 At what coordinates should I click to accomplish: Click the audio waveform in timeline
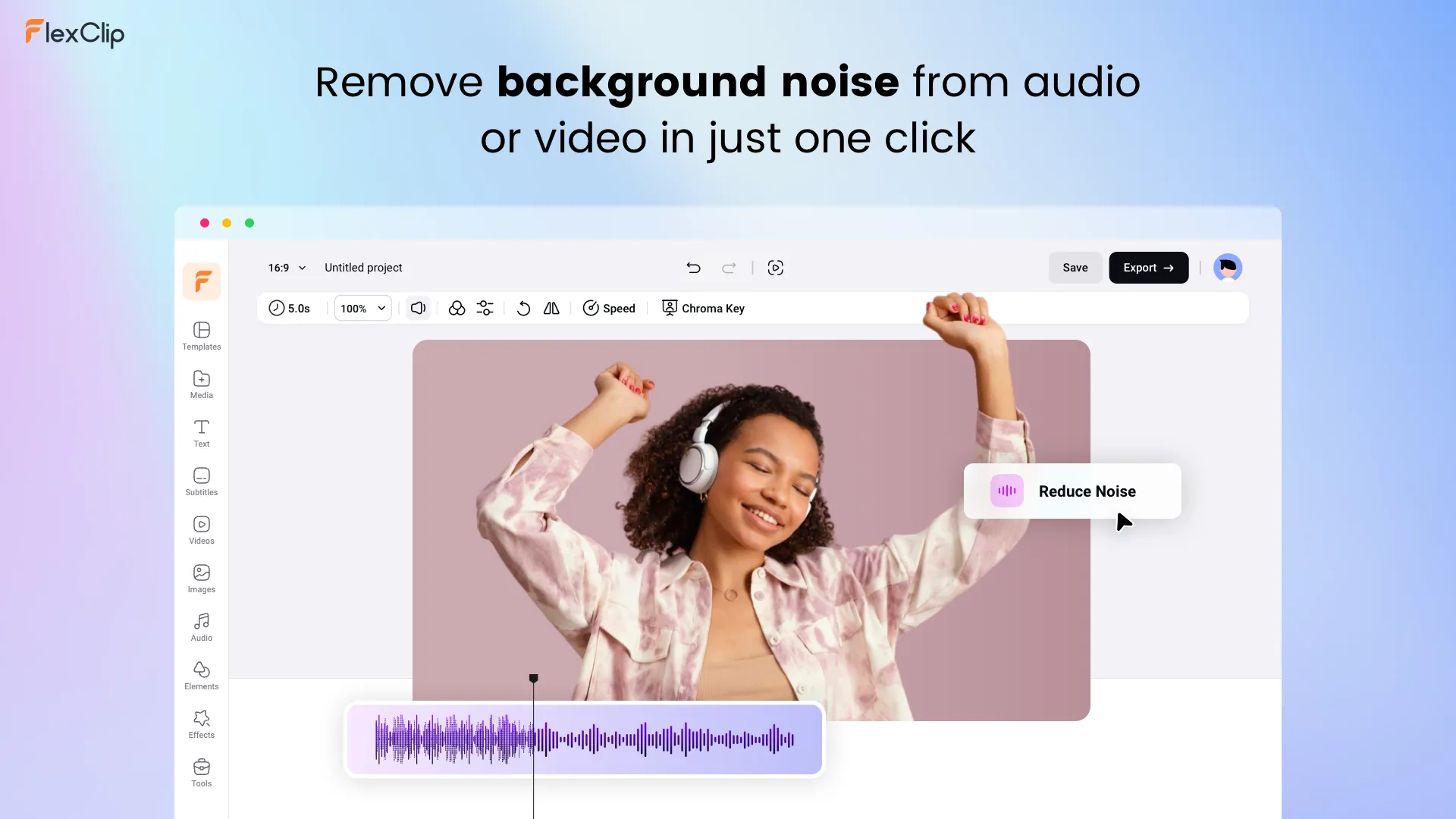pos(585,738)
